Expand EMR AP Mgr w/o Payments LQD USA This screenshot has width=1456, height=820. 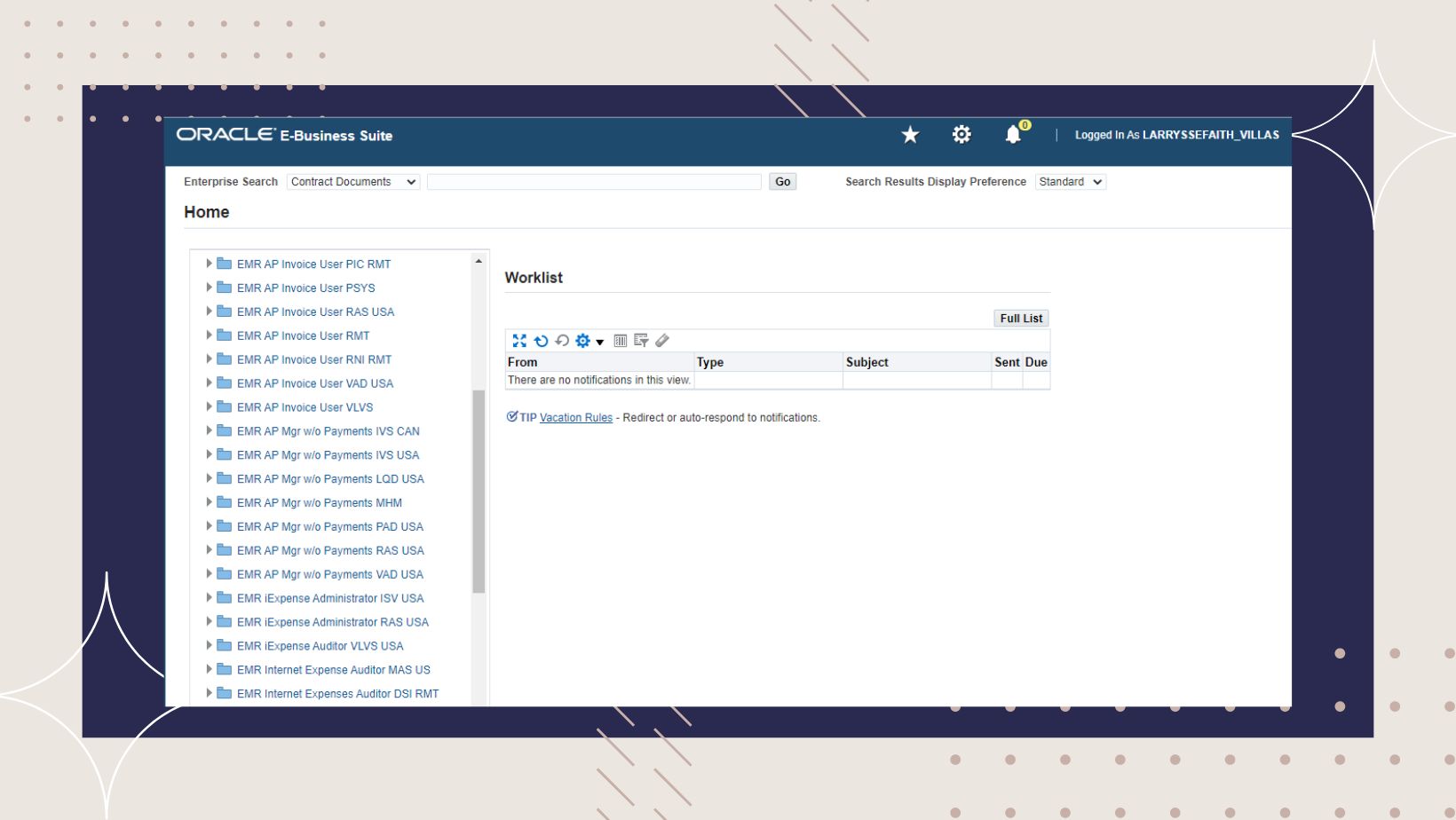tap(210, 479)
